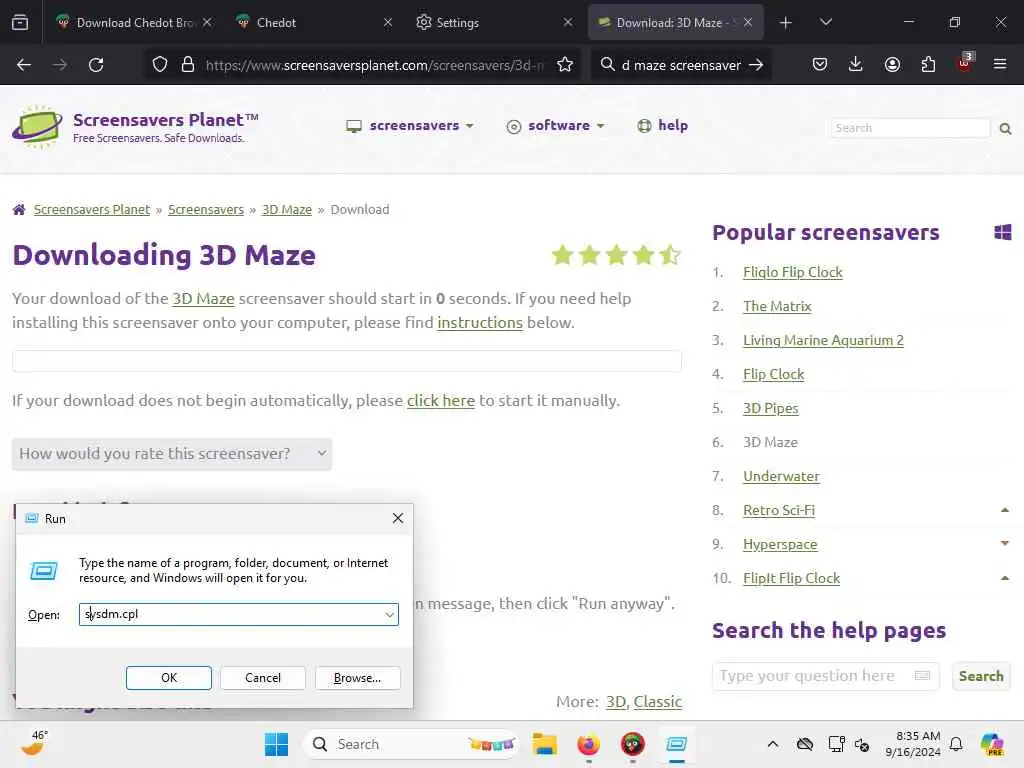Open the Retro Sci-Fi link

779,510
